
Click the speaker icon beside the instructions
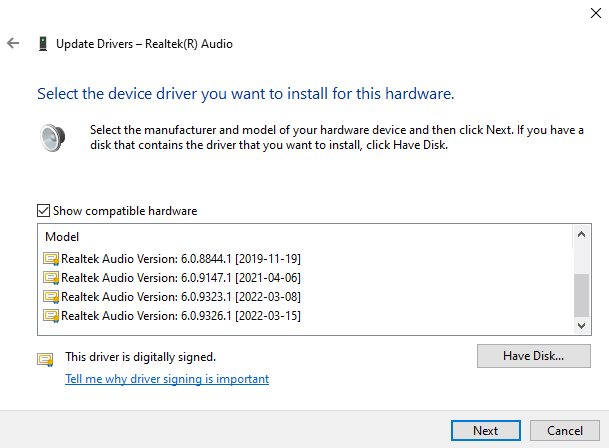(52, 138)
